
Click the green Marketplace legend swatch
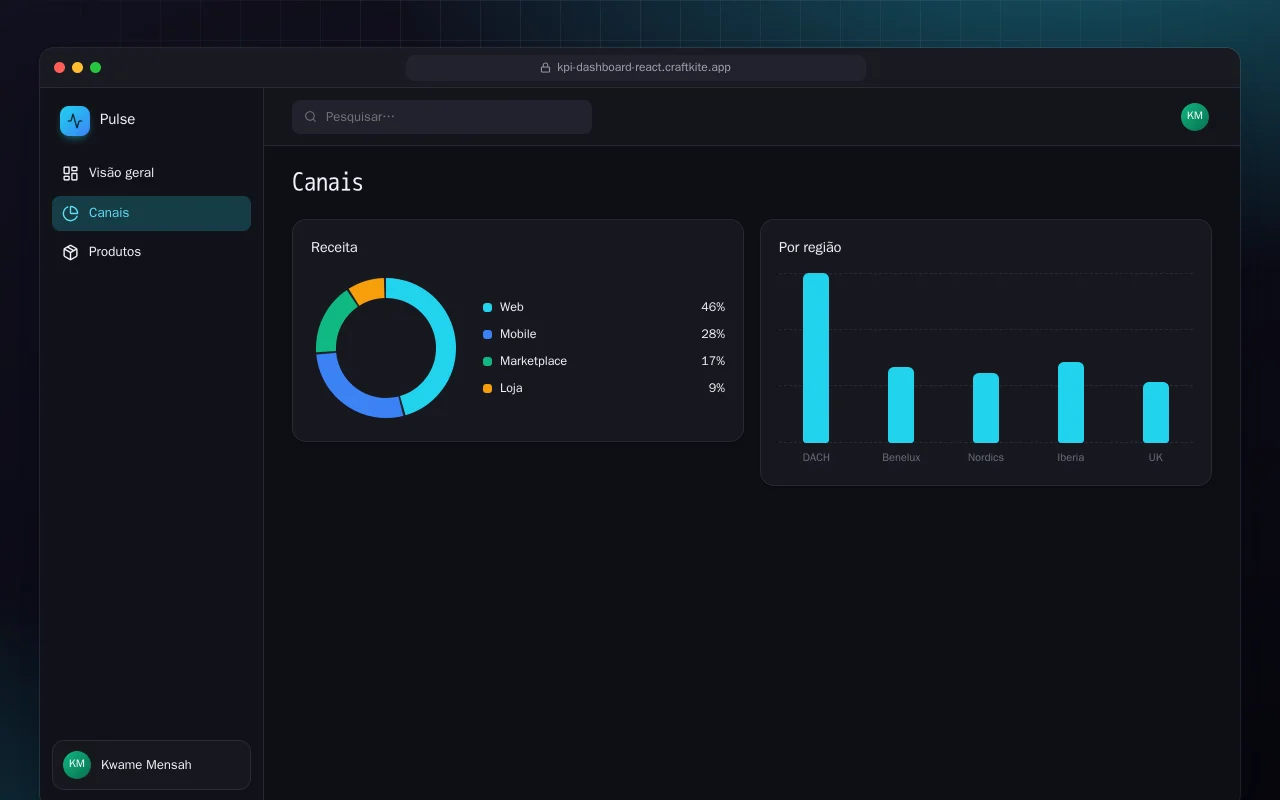tap(487, 361)
